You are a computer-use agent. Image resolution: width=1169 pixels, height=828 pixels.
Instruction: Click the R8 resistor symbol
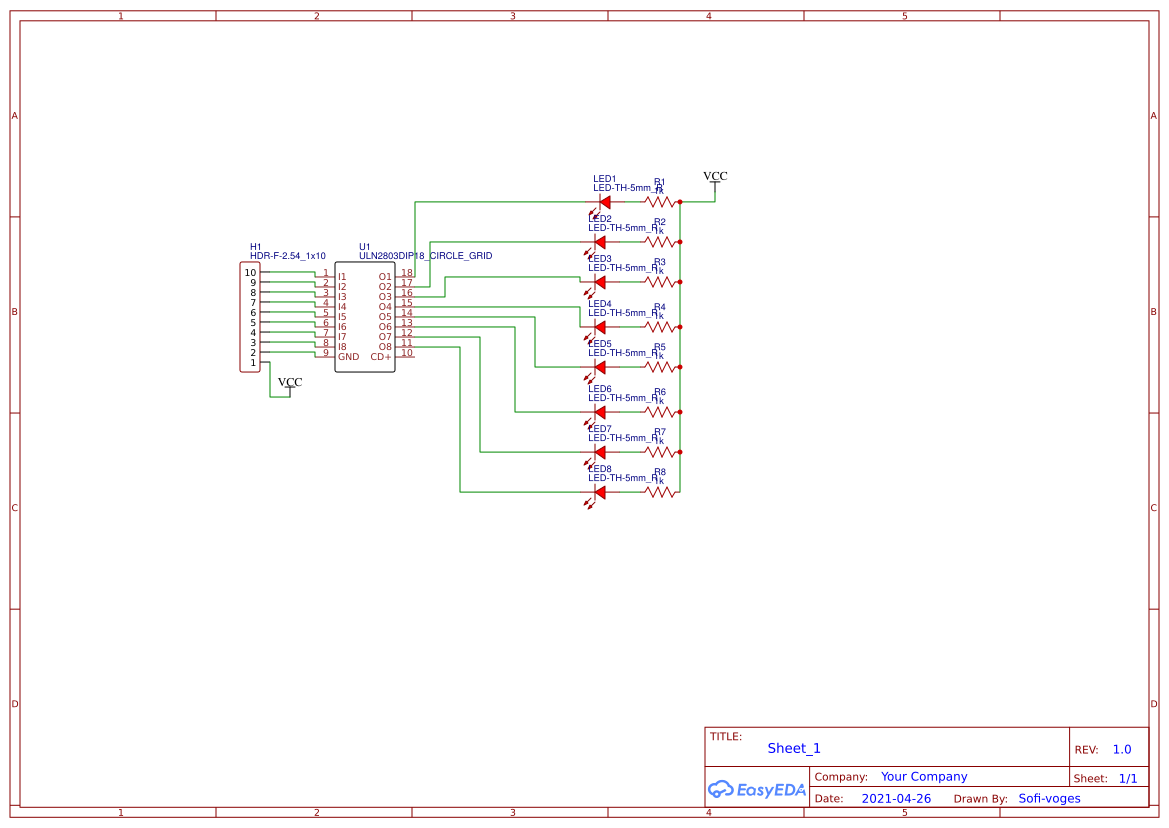(659, 492)
